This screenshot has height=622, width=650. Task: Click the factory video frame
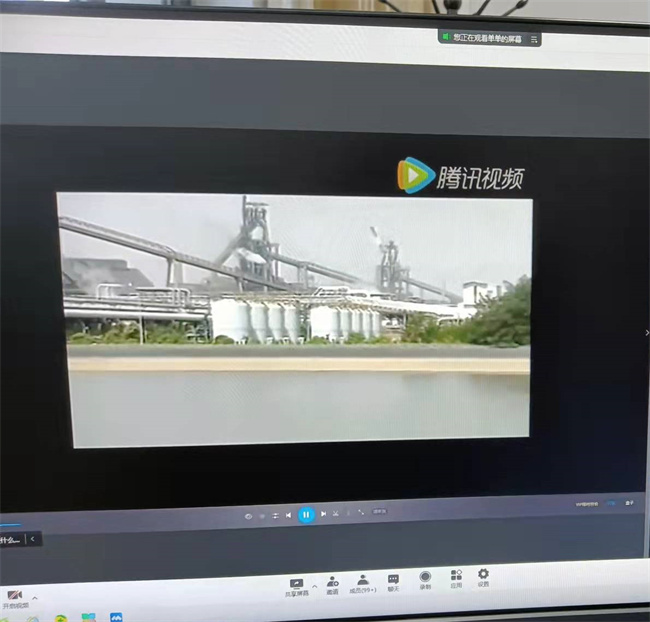295,319
